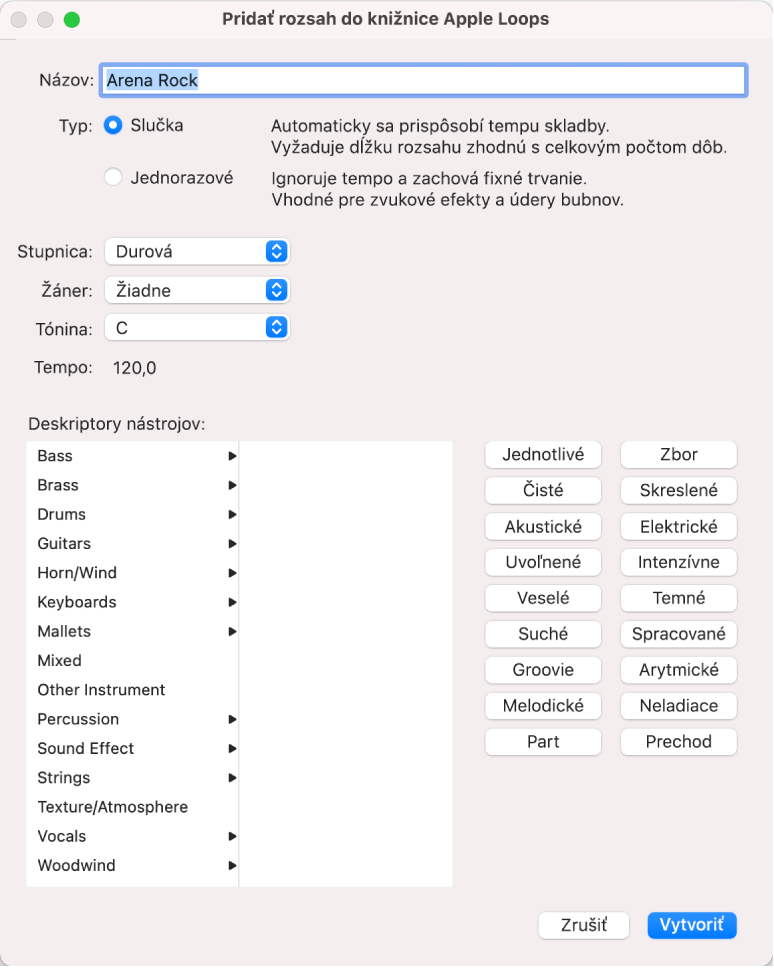
Task: Open the Stupnica dropdown showing "Durová"
Action: point(197,251)
